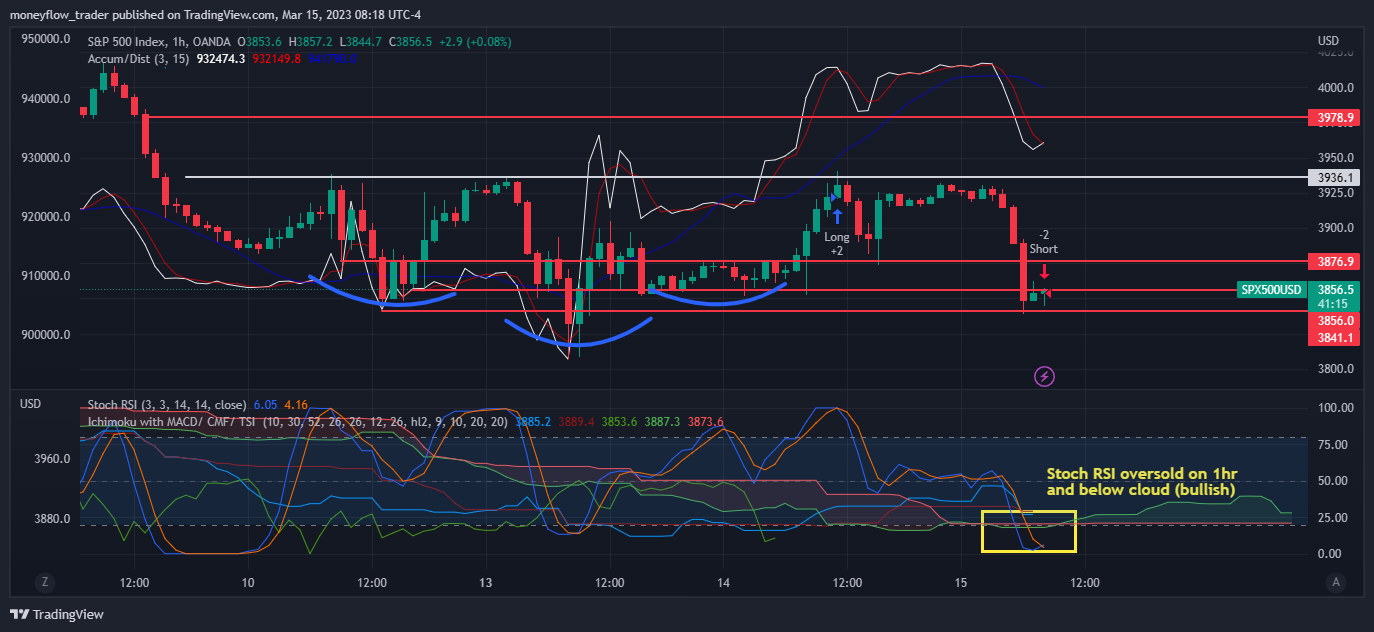Open the TradingView logo link
Image resolution: width=1374 pixels, height=632 pixels.
tap(57, 614)
